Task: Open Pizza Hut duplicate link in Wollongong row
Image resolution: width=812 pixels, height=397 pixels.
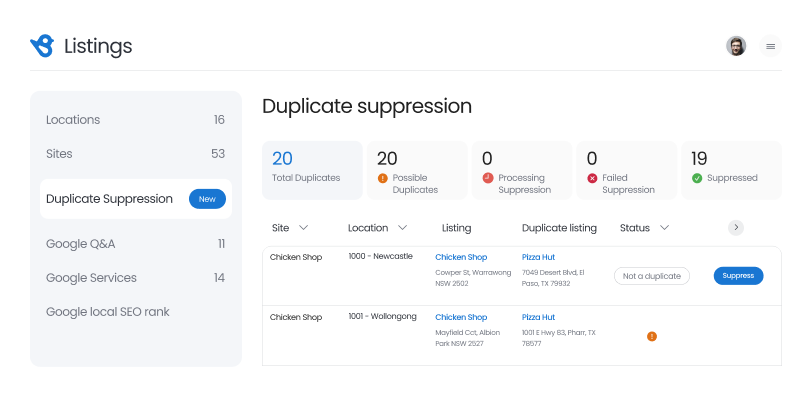Action: [x=538, y=317]
